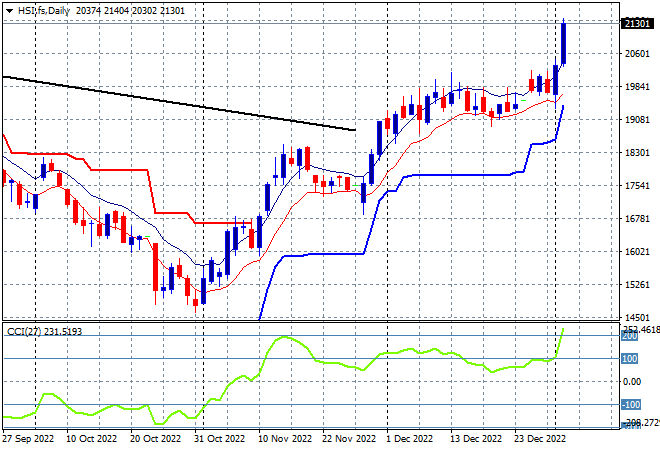
Task: Select the 13 Dec 2022 date marker
Action: [x=476, y=439]
